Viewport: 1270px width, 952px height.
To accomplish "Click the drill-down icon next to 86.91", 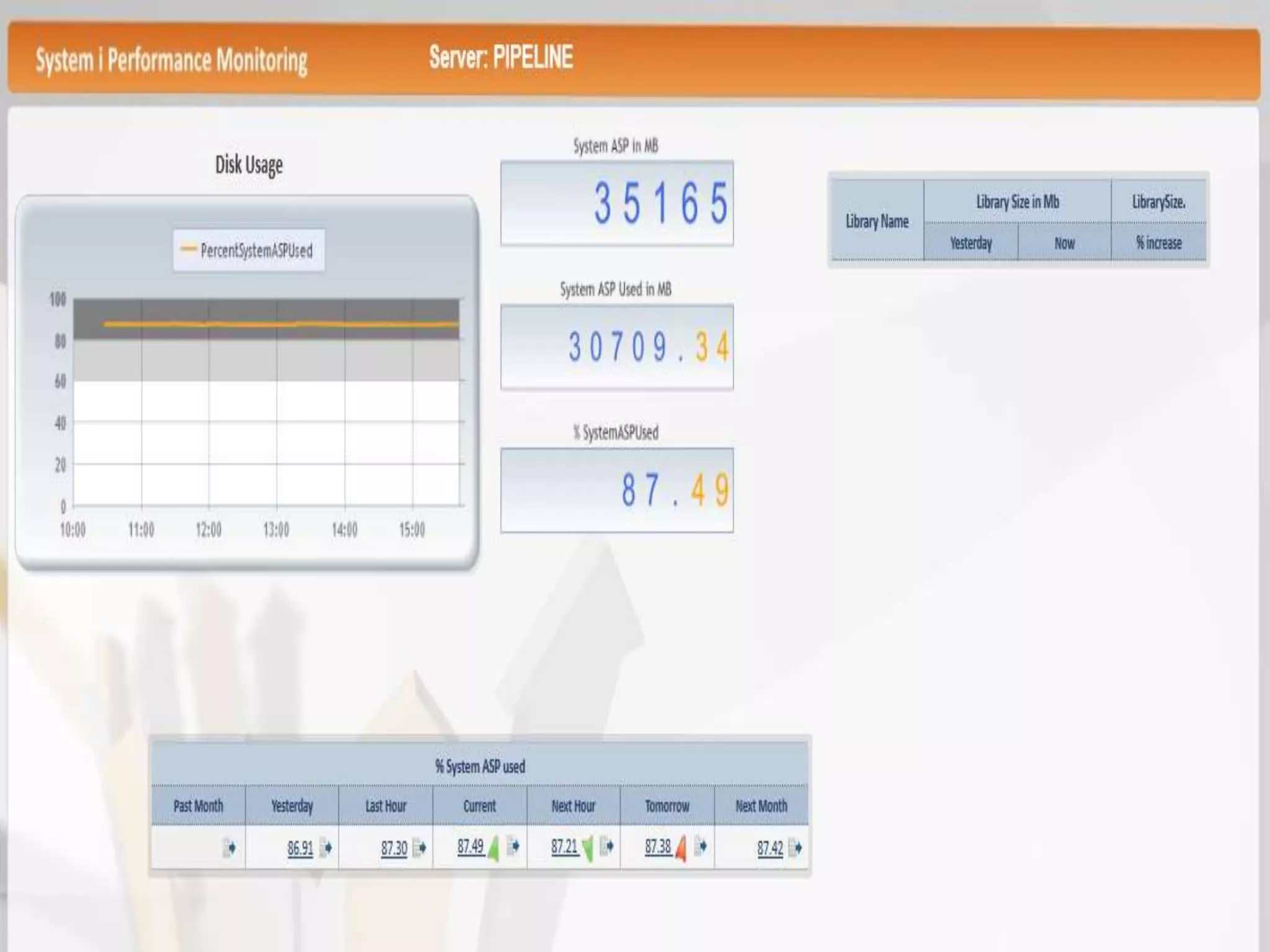I will tap(325, 847).
